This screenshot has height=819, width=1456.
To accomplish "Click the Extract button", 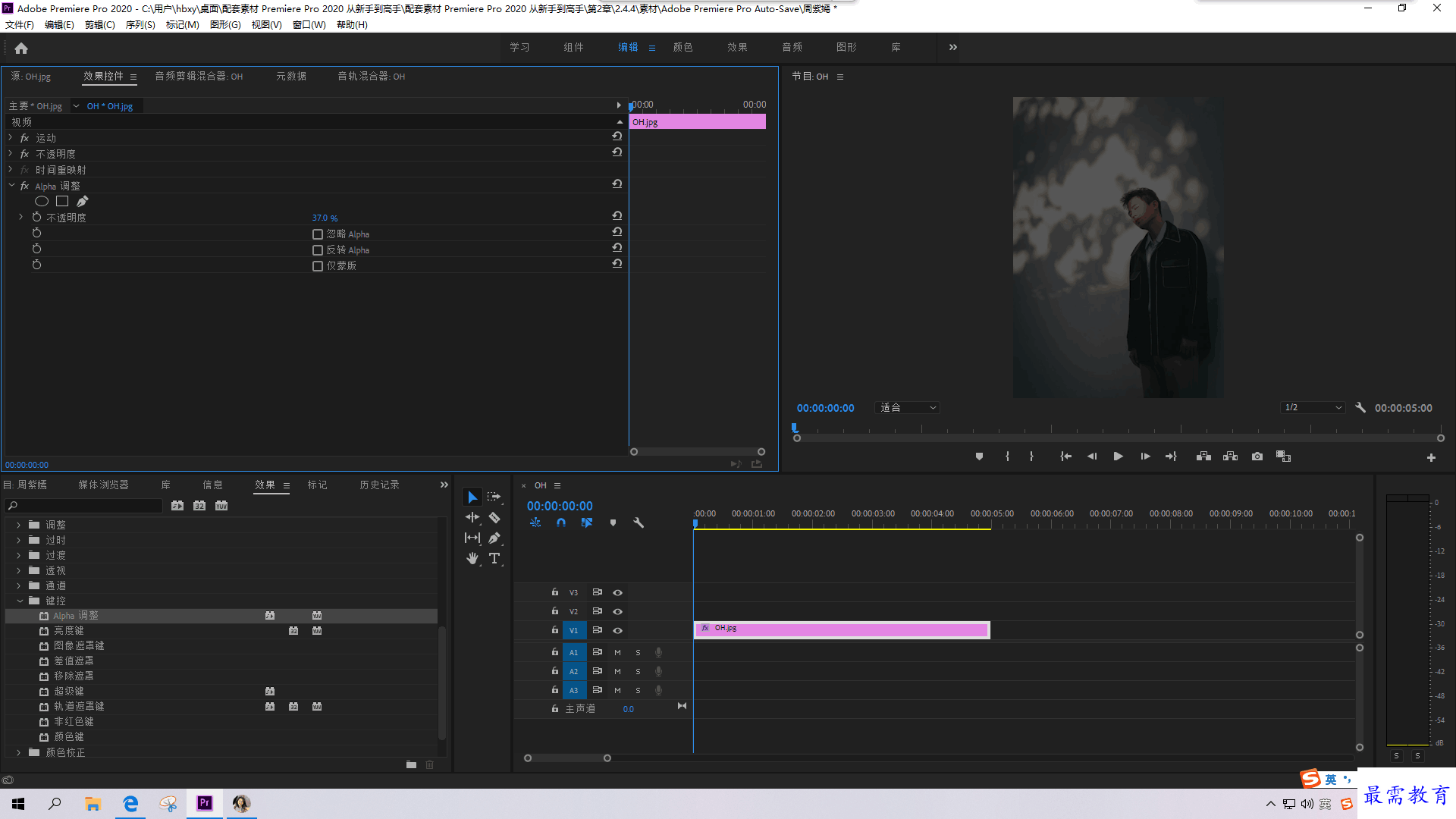I will click(x=1230, y=457).
